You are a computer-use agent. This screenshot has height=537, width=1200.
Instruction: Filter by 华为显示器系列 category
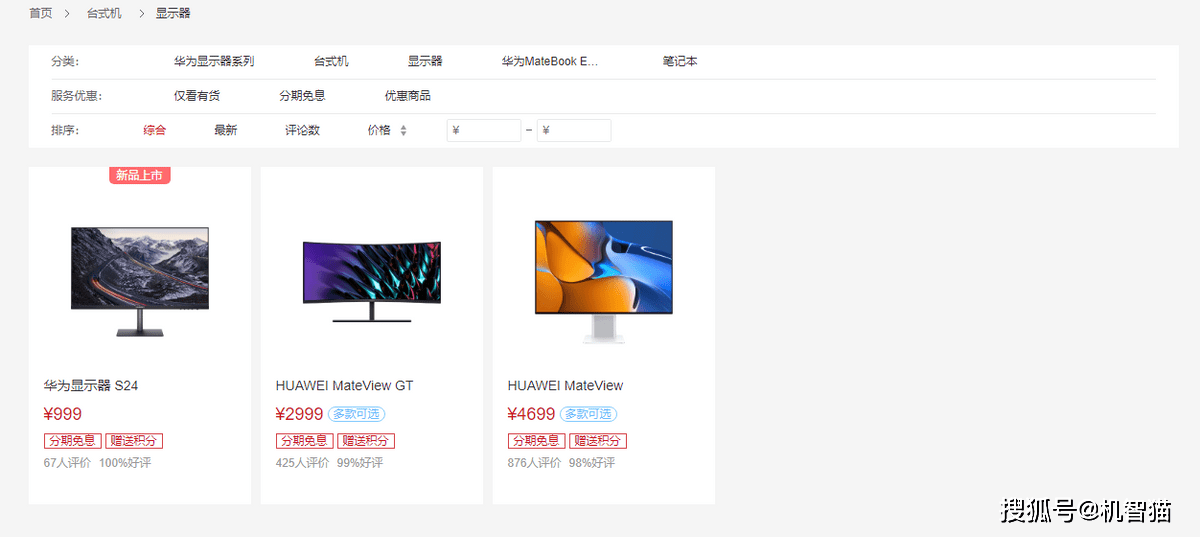[x=214, y=61]
